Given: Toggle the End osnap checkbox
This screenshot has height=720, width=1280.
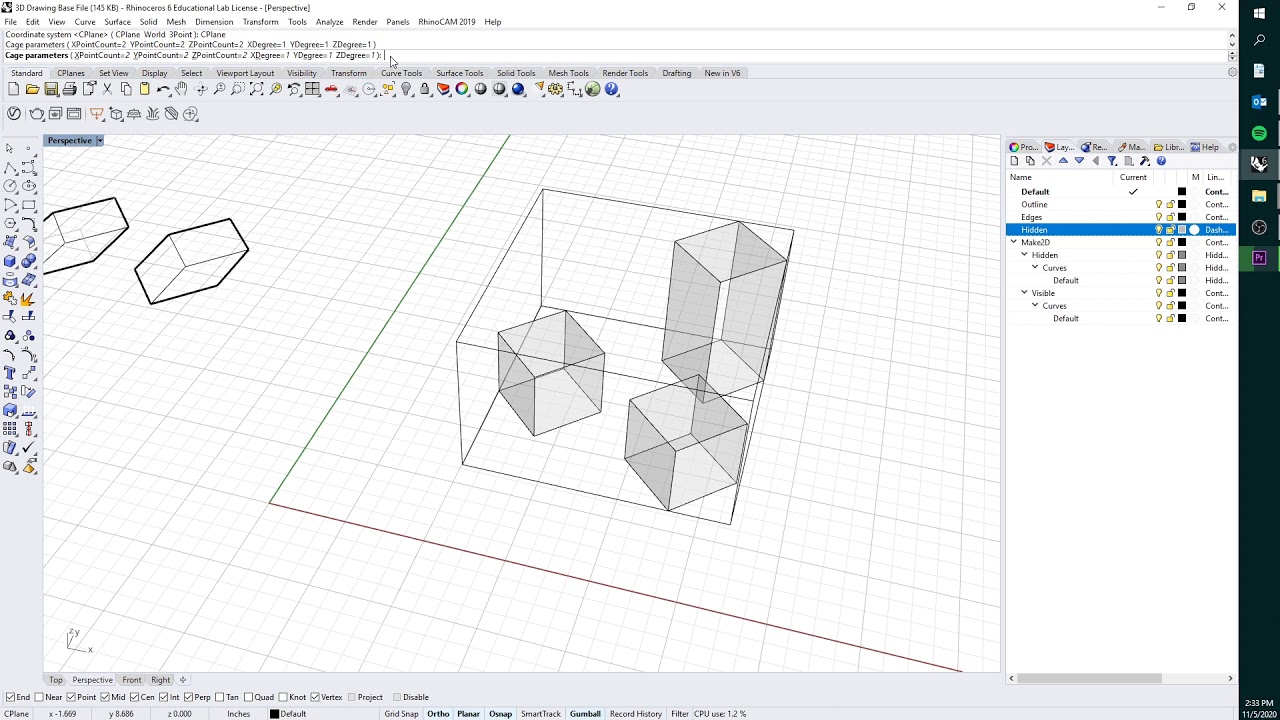Looking at the screenshot, I should click(10, 697).
